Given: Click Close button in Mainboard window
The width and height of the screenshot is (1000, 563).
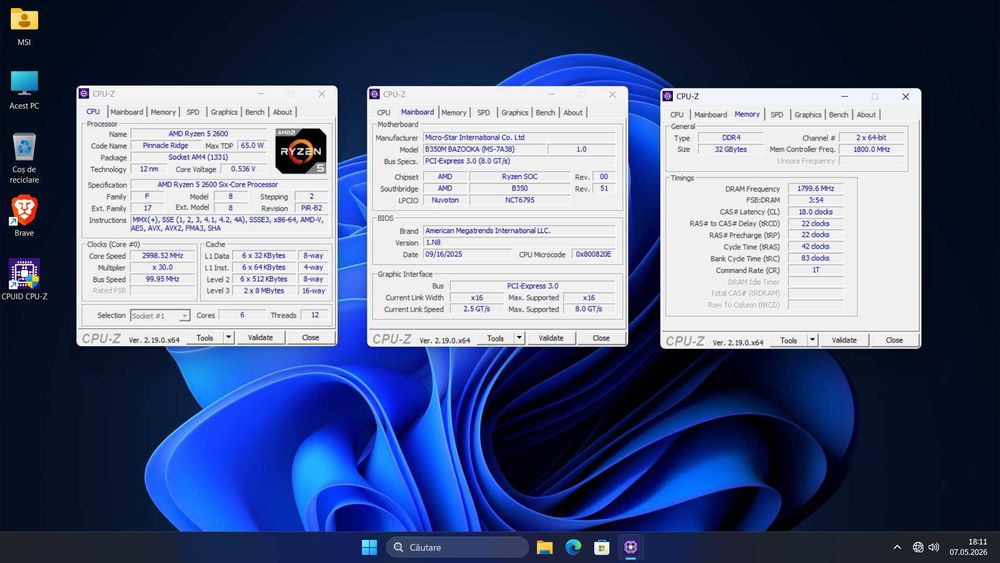Looking at the screenshot, I should [601, 338].
